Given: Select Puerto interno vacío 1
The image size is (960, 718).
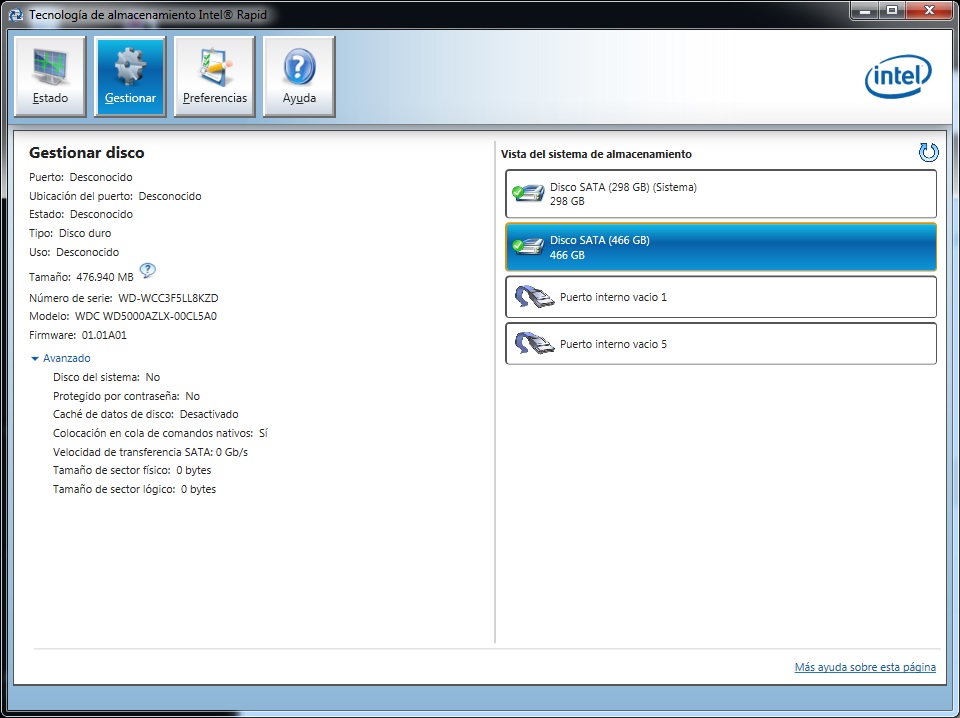Looking at the screenshot, I should click(x=721, y=297).
